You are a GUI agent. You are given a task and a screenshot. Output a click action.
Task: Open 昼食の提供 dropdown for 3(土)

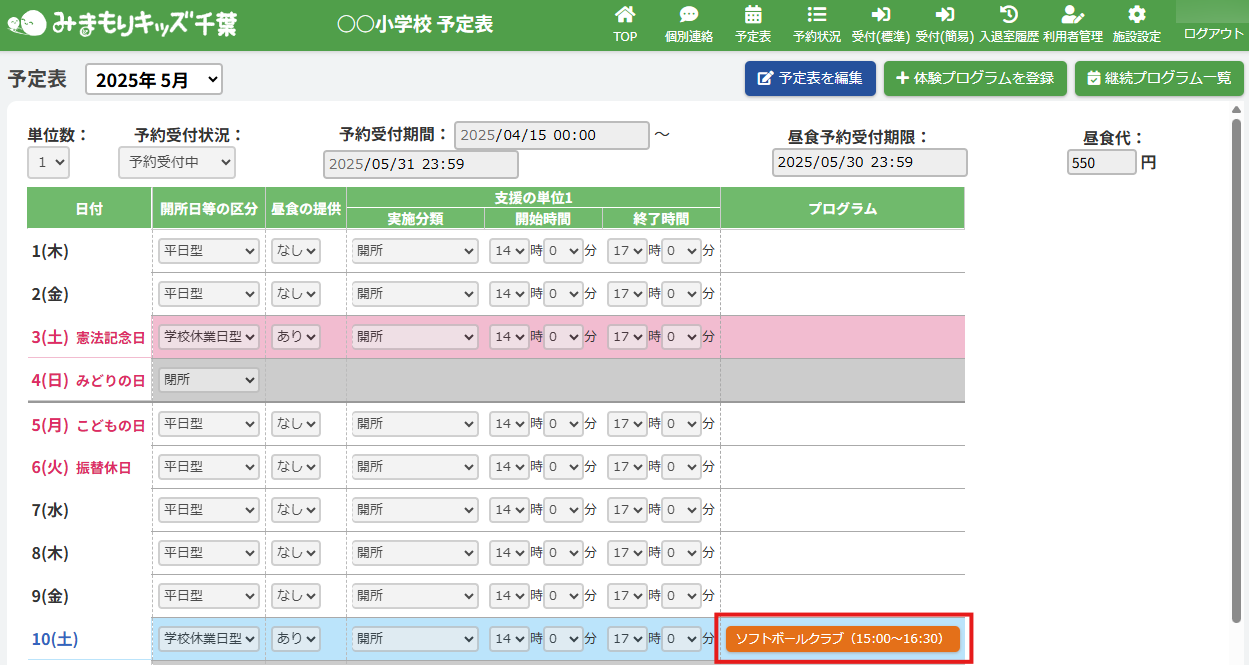point(296,337)
